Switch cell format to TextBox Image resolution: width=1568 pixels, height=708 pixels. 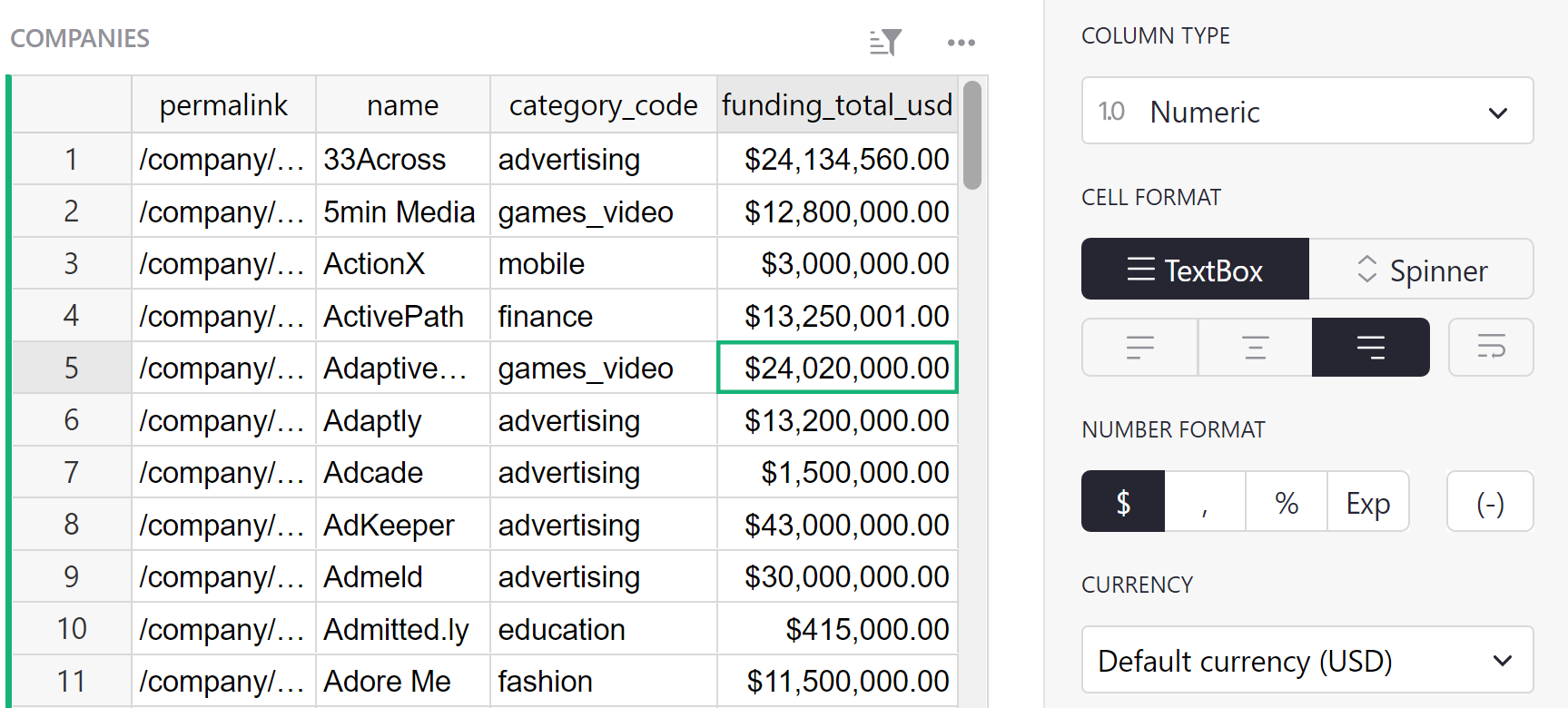coord(1195,270)
